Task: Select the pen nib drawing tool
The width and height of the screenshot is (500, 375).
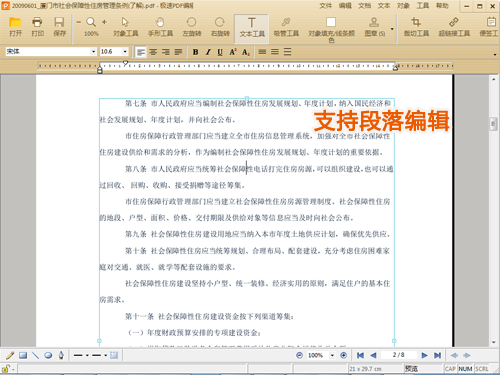Action: (x=61, y=355)
